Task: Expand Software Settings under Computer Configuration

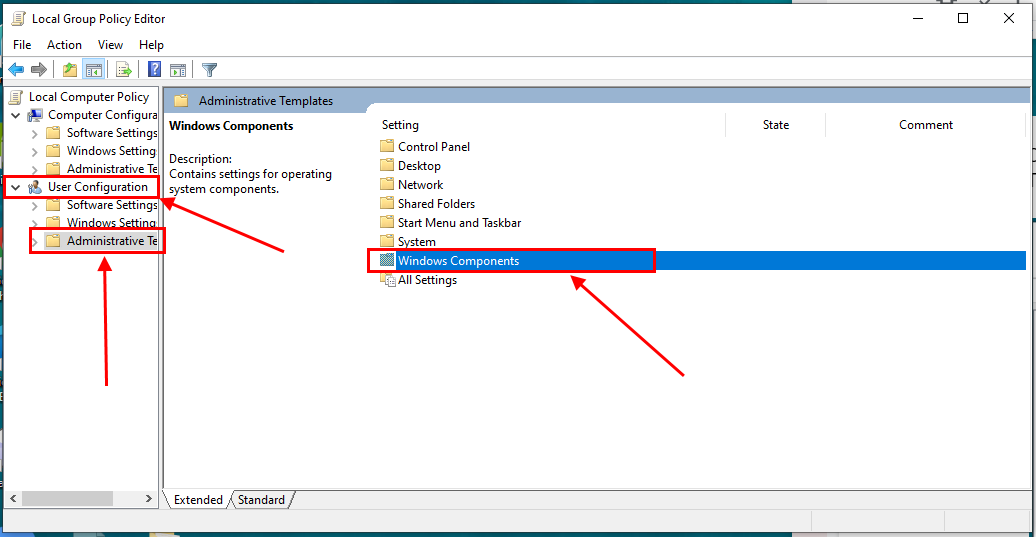Action: click(x=34, y=133)
